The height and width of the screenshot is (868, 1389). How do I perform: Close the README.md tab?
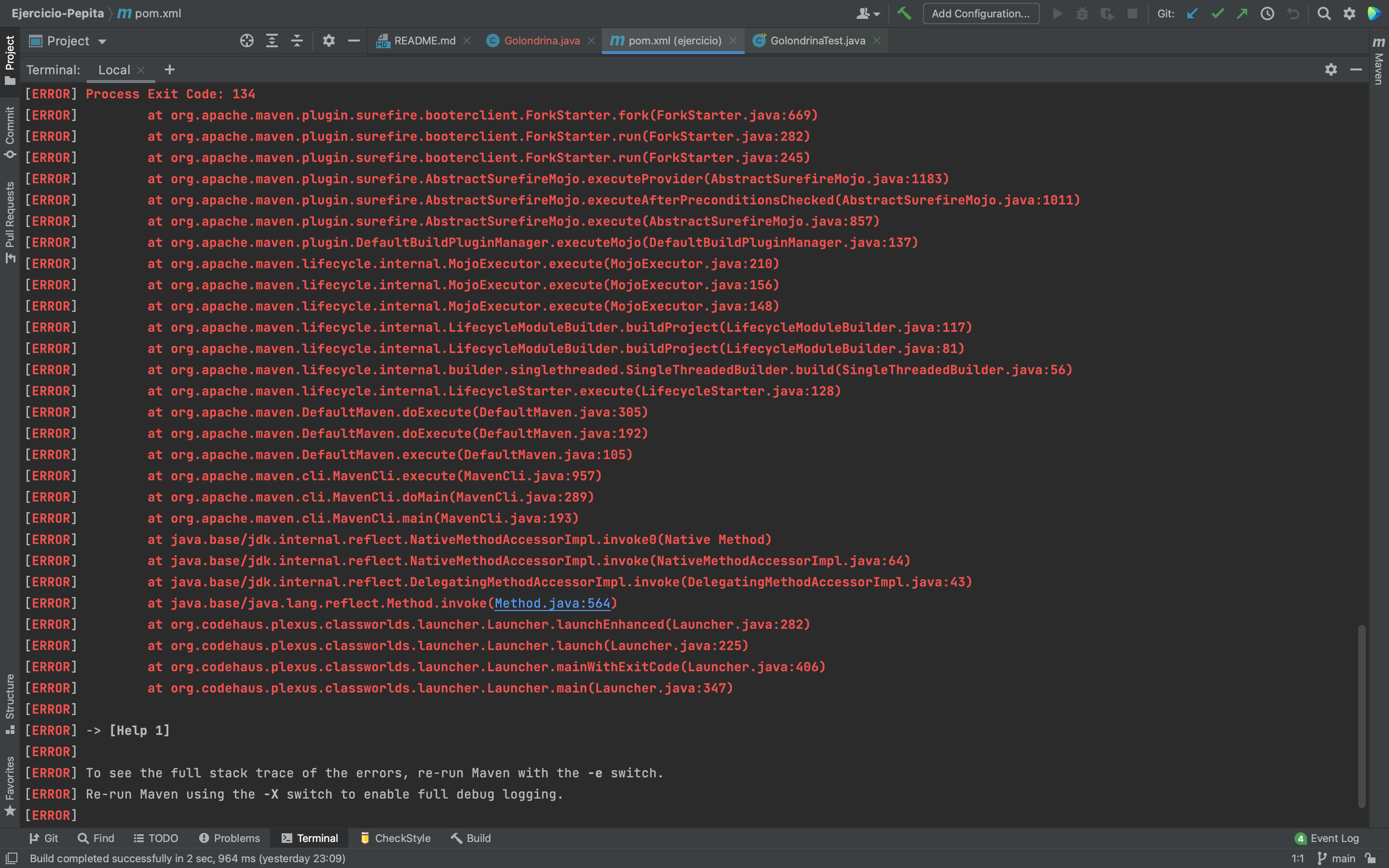pyautogui.click(x=467, y=41)
